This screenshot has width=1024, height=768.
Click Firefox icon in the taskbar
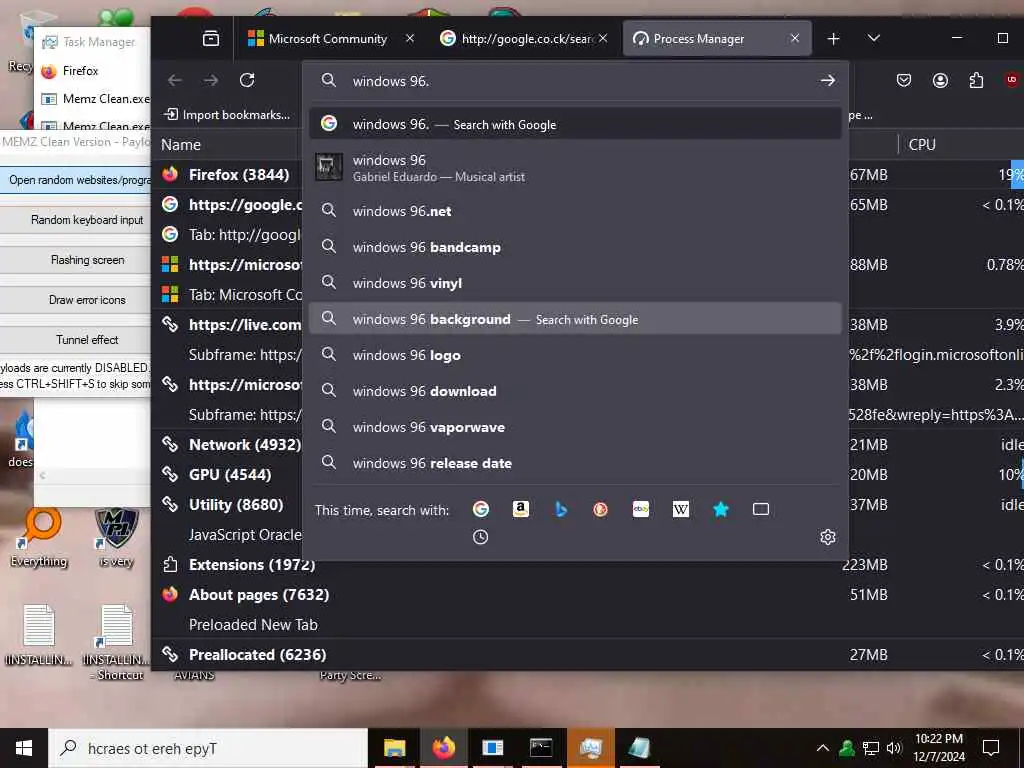(444, 748)
